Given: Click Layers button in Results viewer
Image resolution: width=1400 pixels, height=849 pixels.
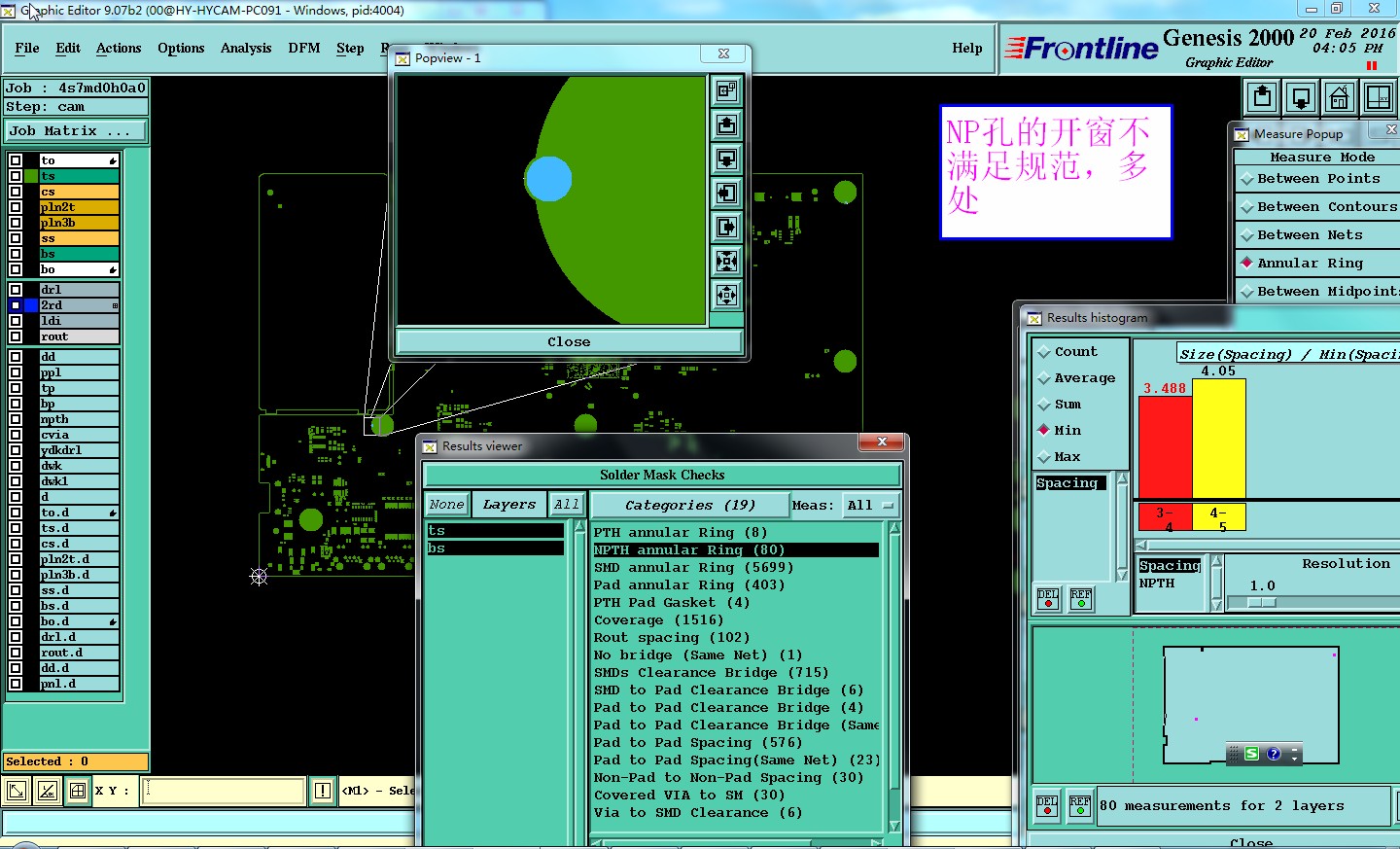Looking at the screenshot, I should (x=509, y=505).
